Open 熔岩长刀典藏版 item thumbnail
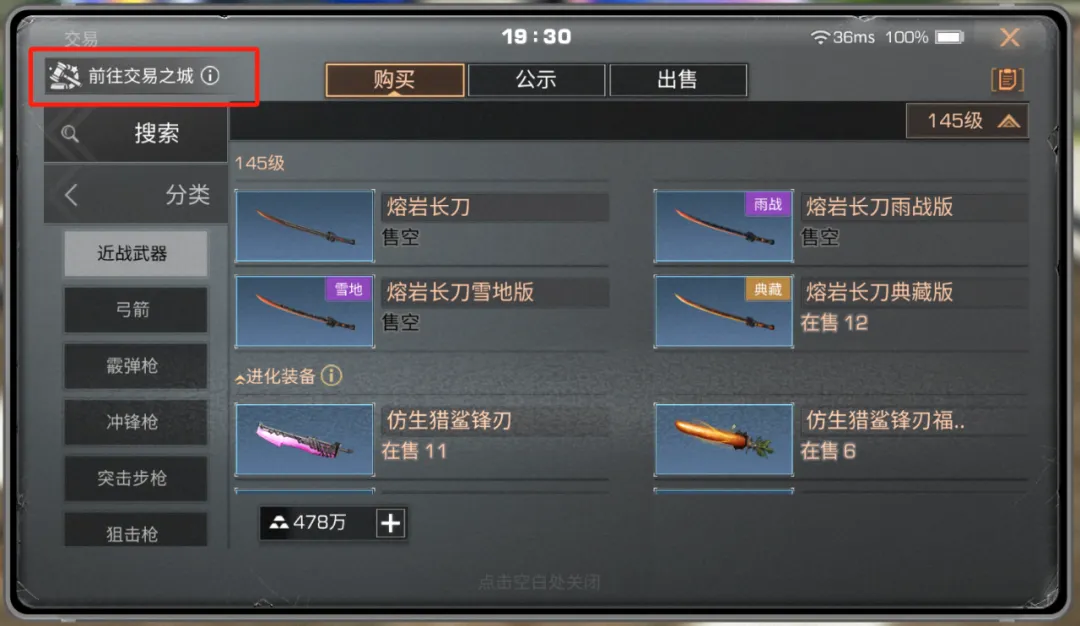 pyautogui.click(x=723, y=311)
